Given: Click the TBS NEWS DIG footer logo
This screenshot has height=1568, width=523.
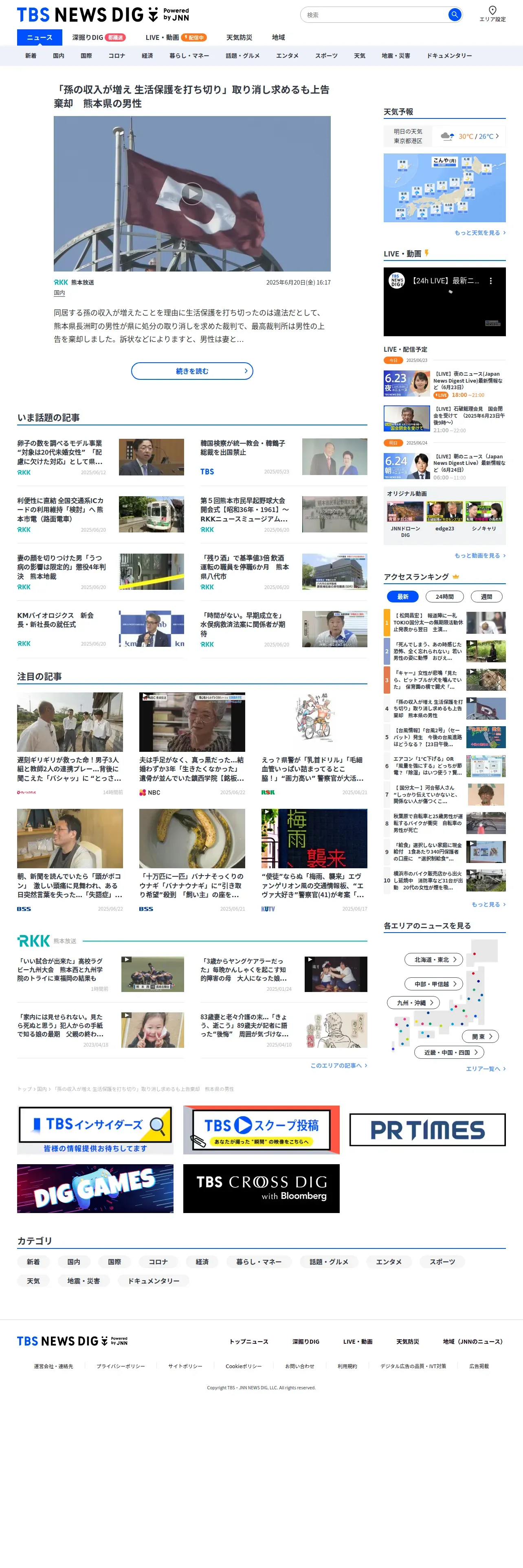Looking at the screenshot, I should [72, 1341].
